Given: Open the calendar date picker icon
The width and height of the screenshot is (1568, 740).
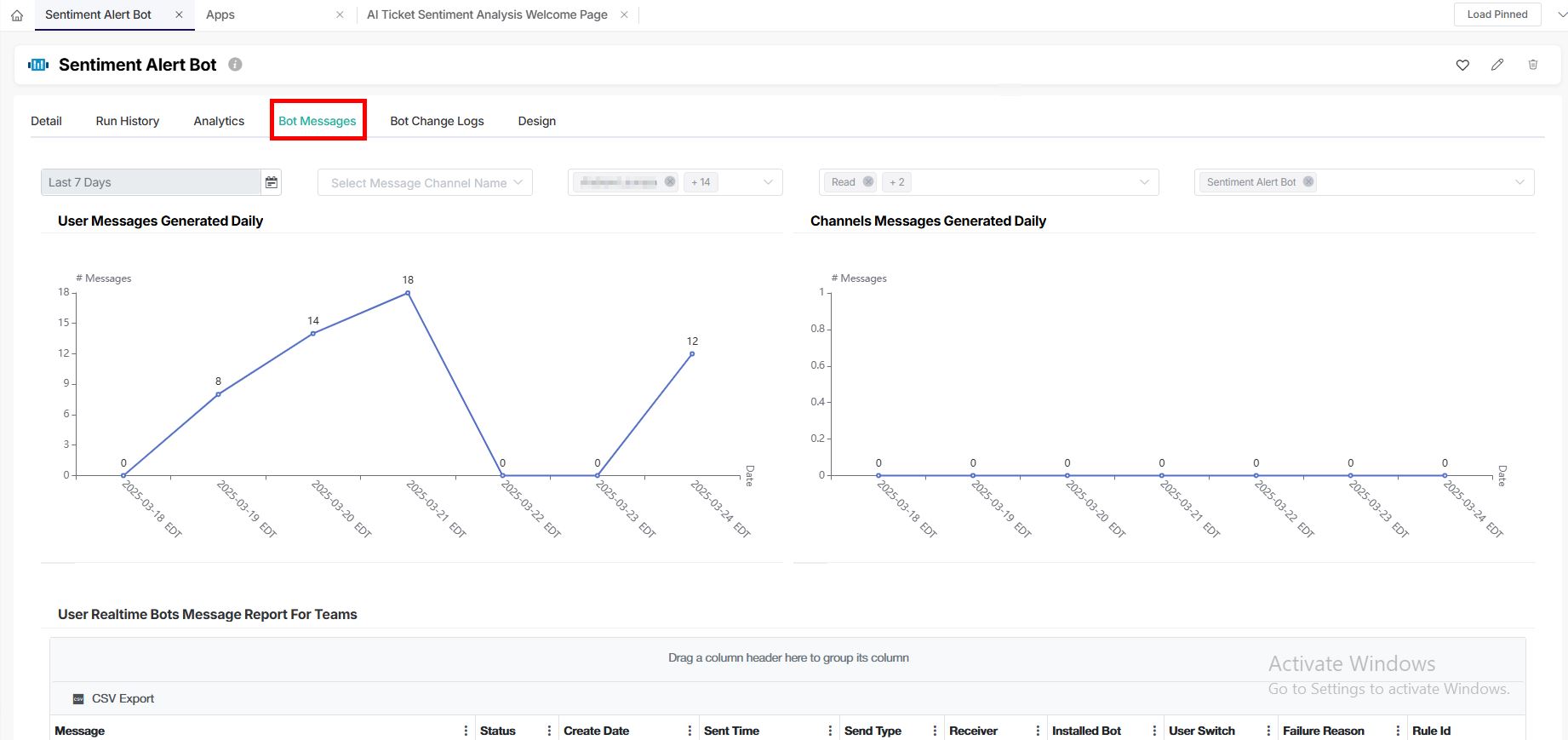Looking at the screenshot, I should point(271,182).
